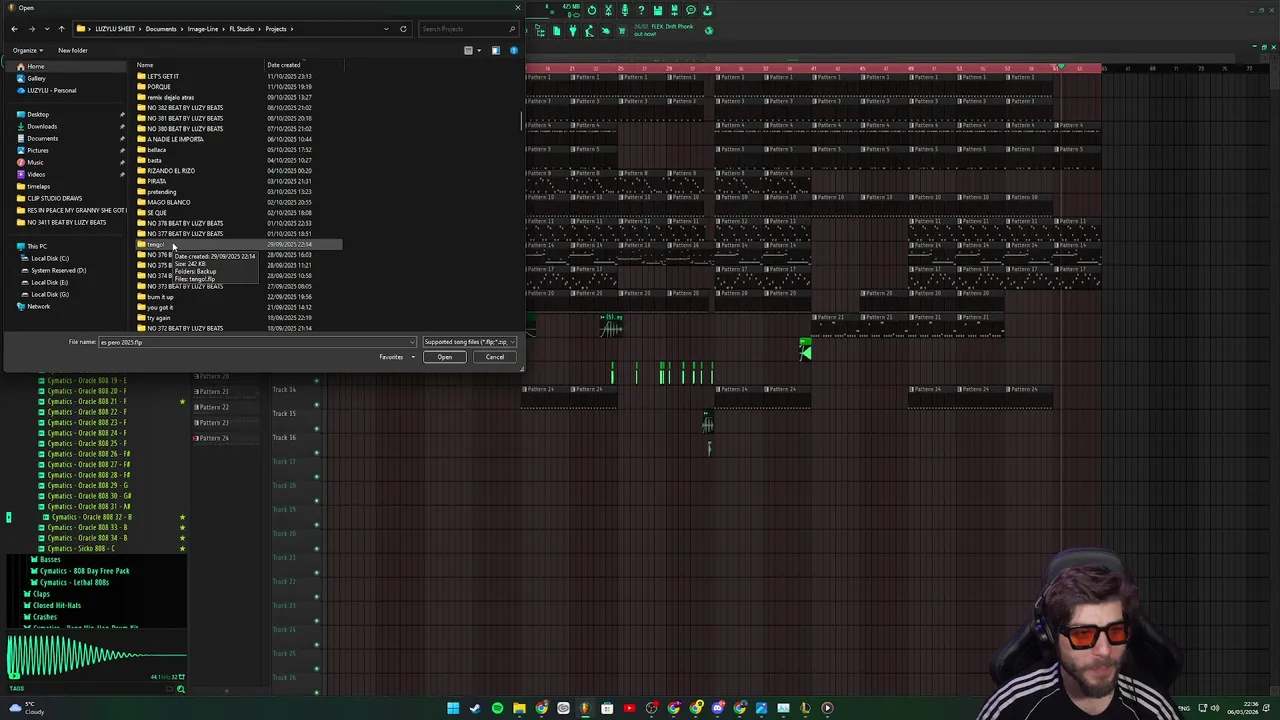The height and width of the screenshot is (720, 1280).
Task: Click the waveform preview of the sample
Action: coord(96,656)
